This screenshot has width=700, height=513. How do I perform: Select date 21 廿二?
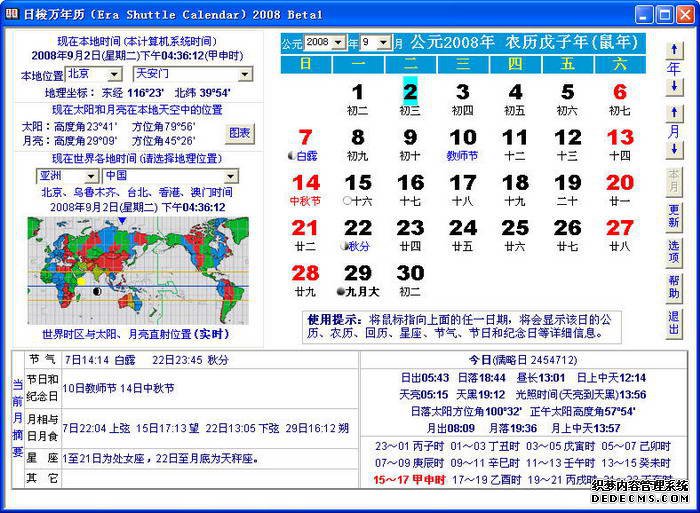305,236
